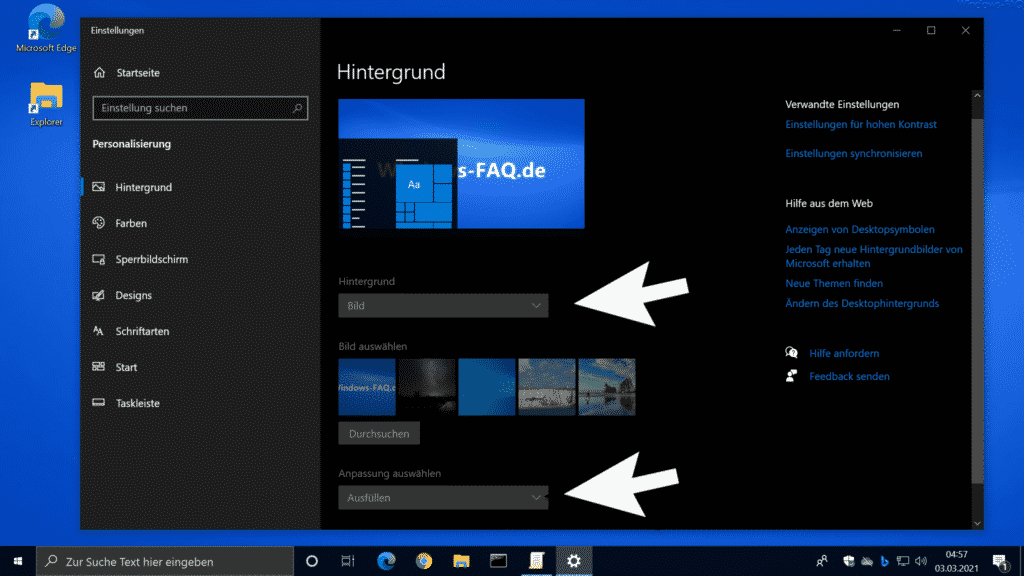Click the Bing tray icon
Screen dimensions: 1024x576
pos(885,561)
